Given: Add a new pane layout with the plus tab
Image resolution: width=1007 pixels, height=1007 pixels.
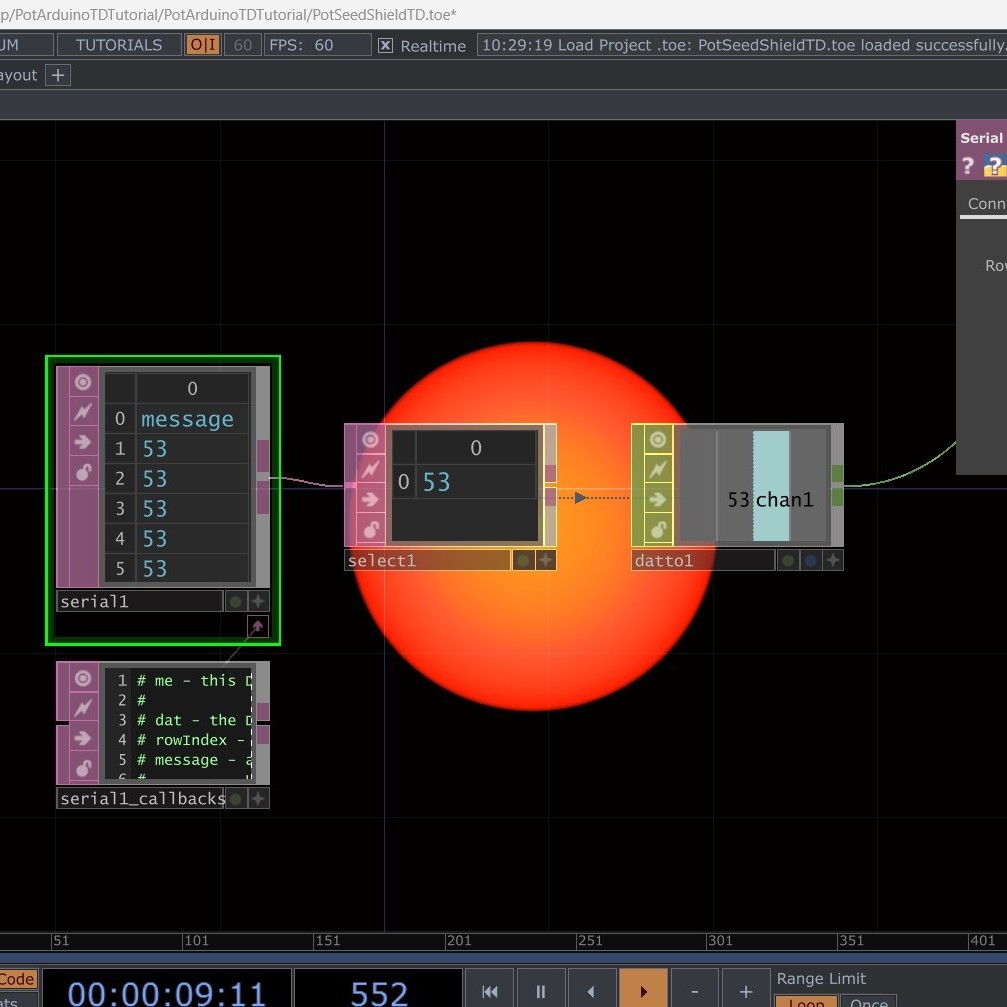Looking at the screenshot, I should click(57, 75).
